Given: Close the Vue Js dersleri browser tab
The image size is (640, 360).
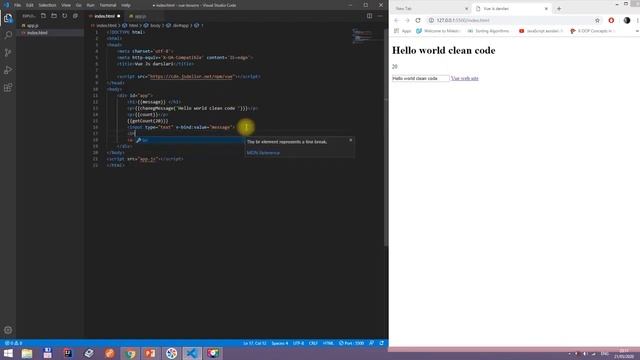Looking at the screenshot, I should click(546, 9).
